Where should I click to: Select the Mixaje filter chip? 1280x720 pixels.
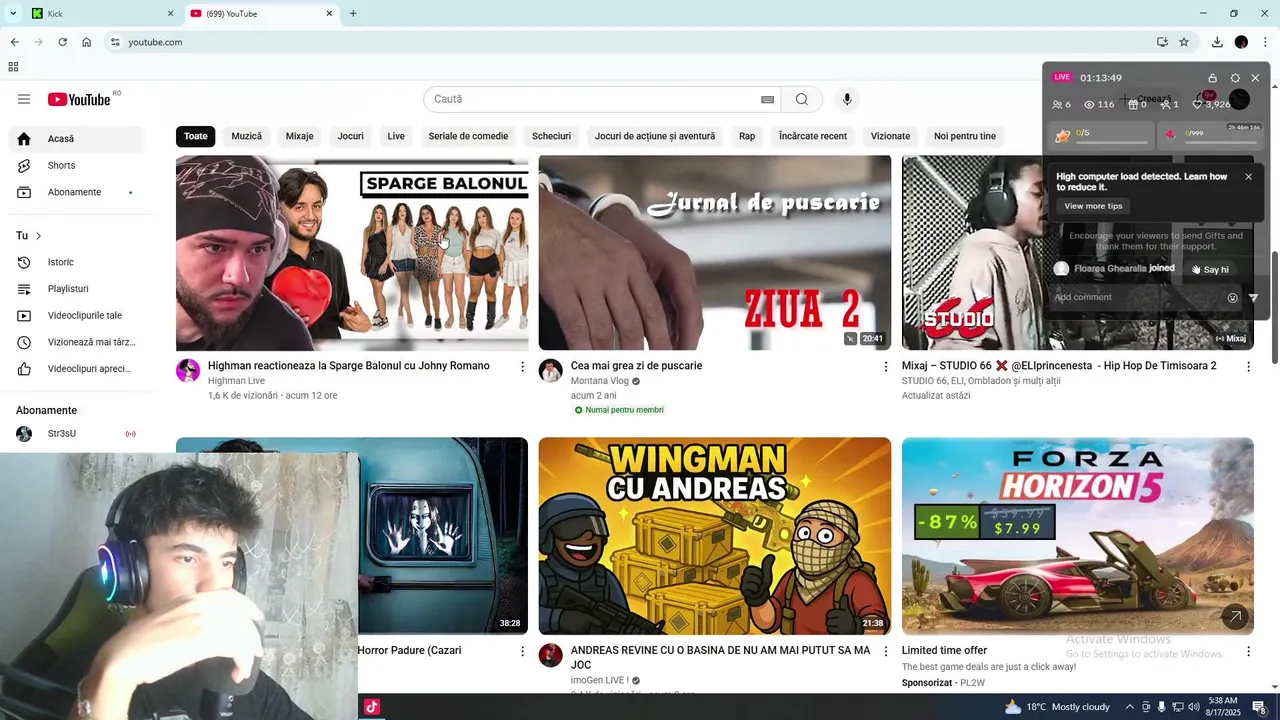click(x=300, y=136)
